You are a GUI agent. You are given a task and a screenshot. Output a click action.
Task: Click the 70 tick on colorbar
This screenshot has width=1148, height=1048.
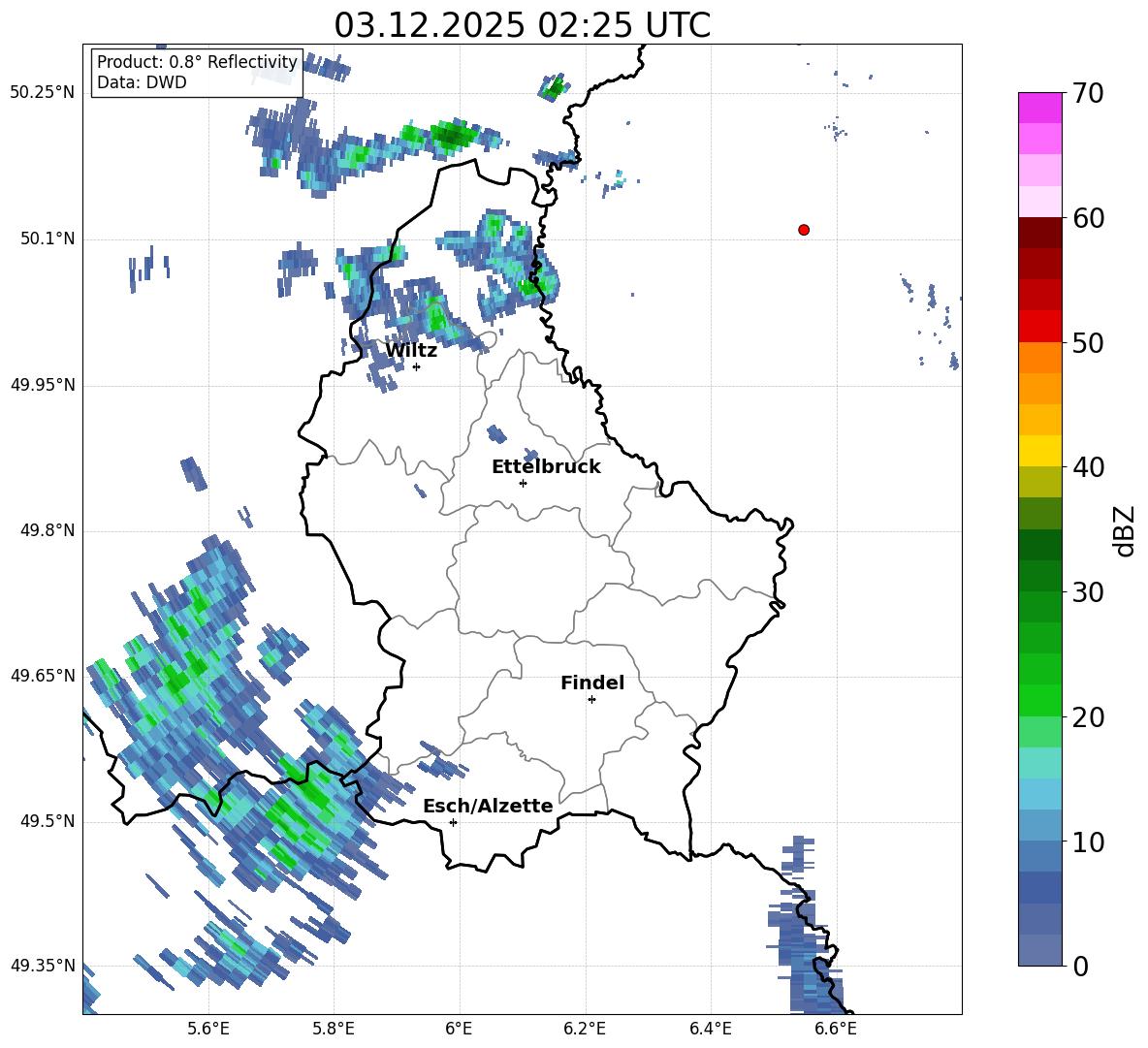(1088, 94)
